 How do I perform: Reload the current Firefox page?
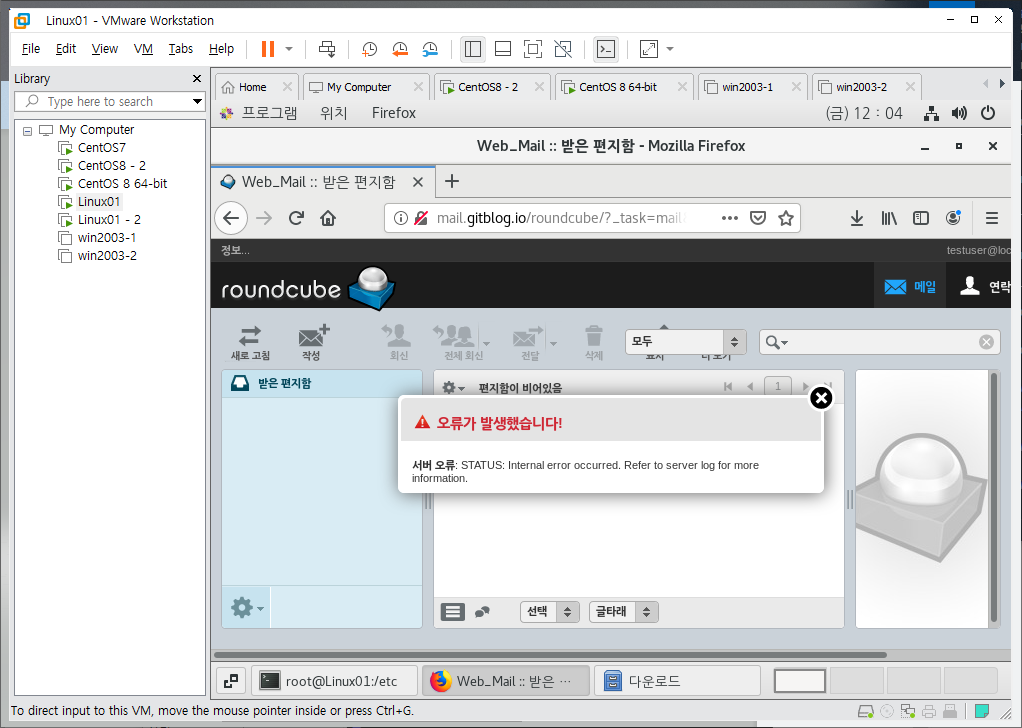[x=297, y=218]
